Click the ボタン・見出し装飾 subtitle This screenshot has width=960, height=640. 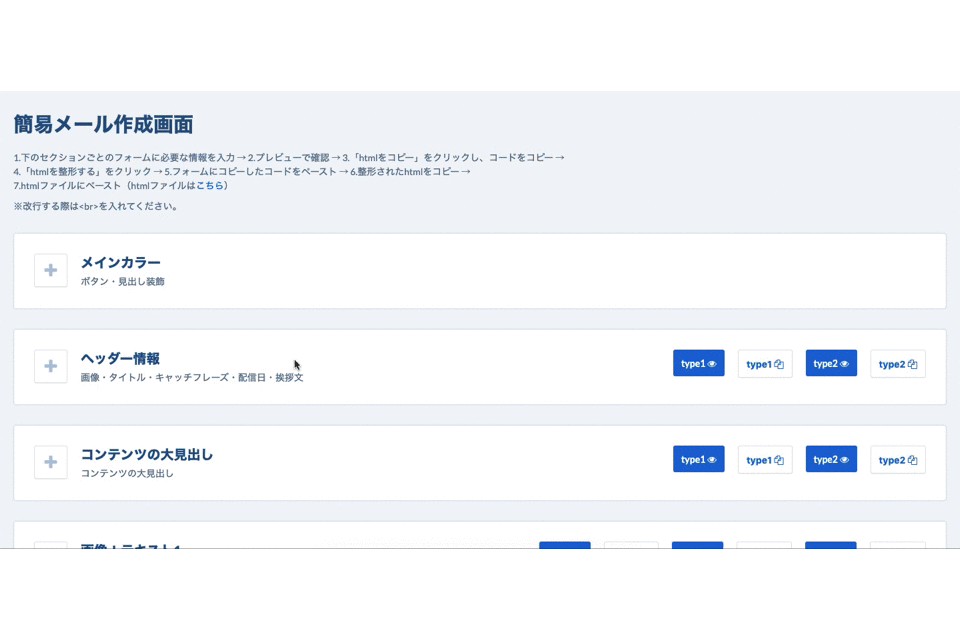coord(122,282)
